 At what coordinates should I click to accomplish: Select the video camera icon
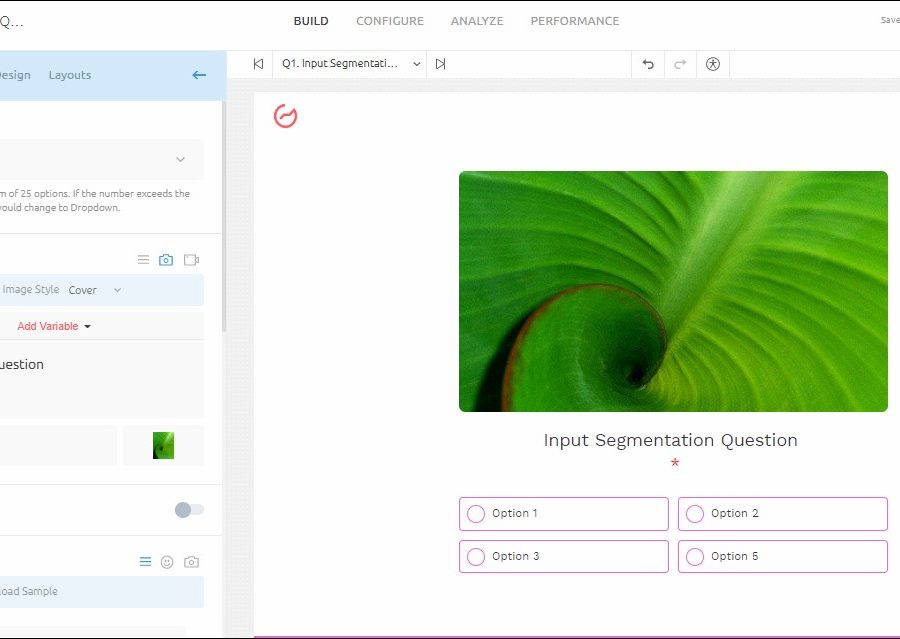pos(191,260)
